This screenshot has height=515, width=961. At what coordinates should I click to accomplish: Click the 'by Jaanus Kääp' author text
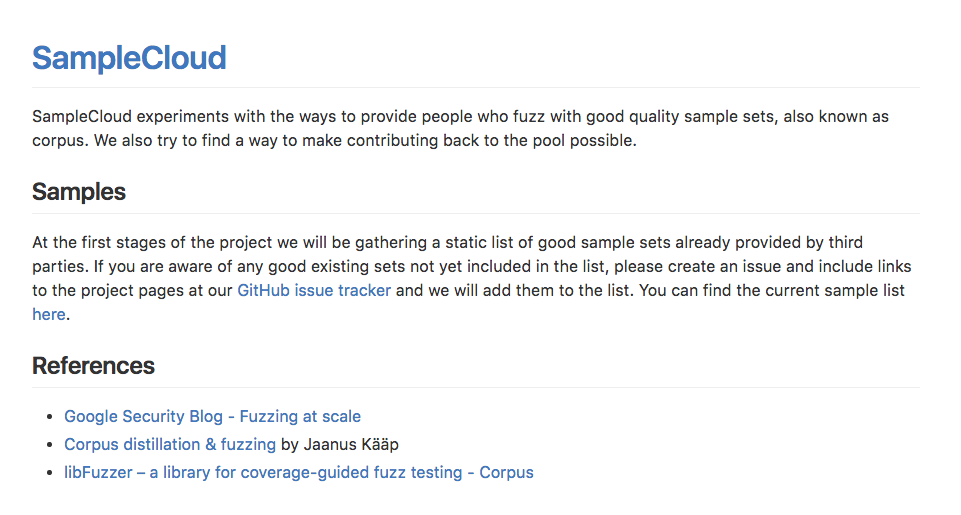tap(340, 444)
